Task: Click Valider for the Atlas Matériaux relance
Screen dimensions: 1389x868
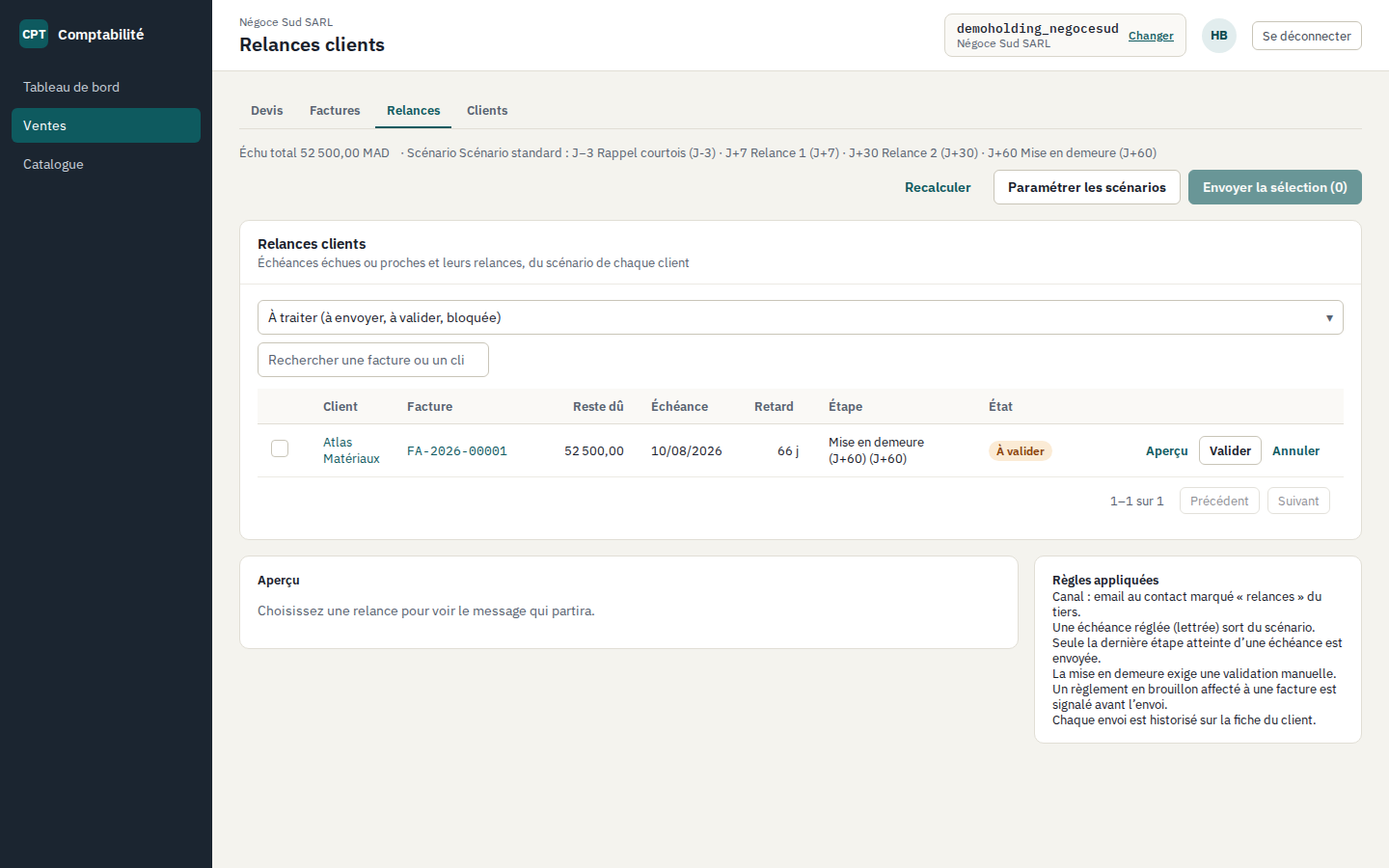Action: click(x=1230, y=450)
